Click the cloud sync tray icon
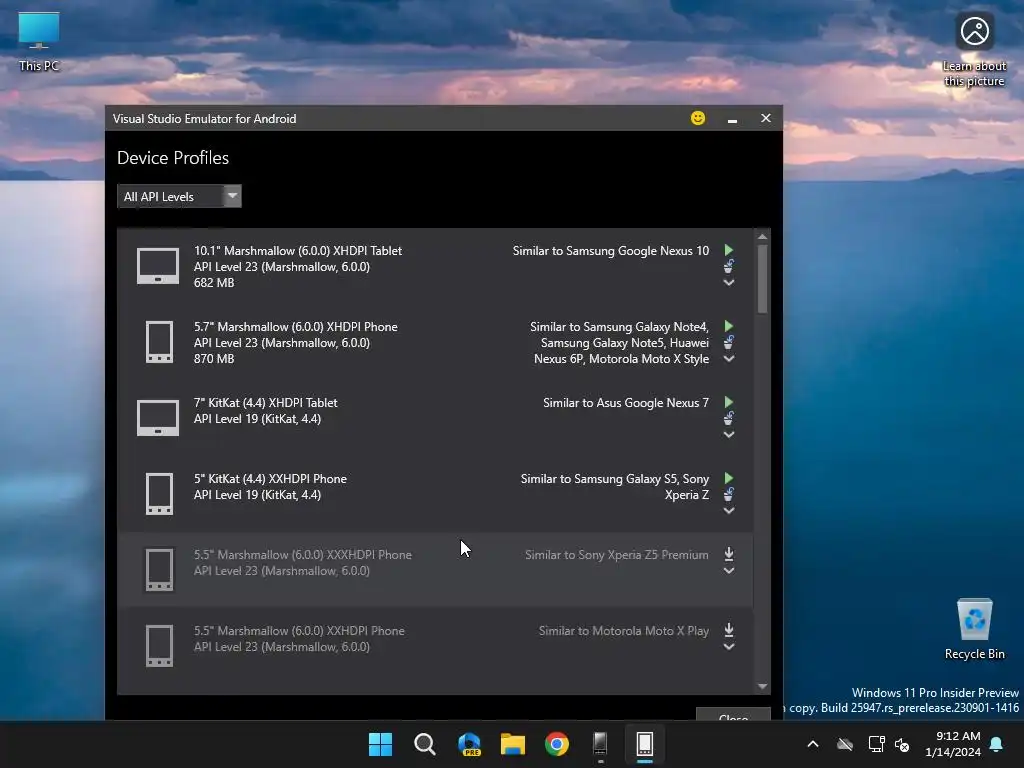This screenshot has width=1024, height=768. pos(845,744)
